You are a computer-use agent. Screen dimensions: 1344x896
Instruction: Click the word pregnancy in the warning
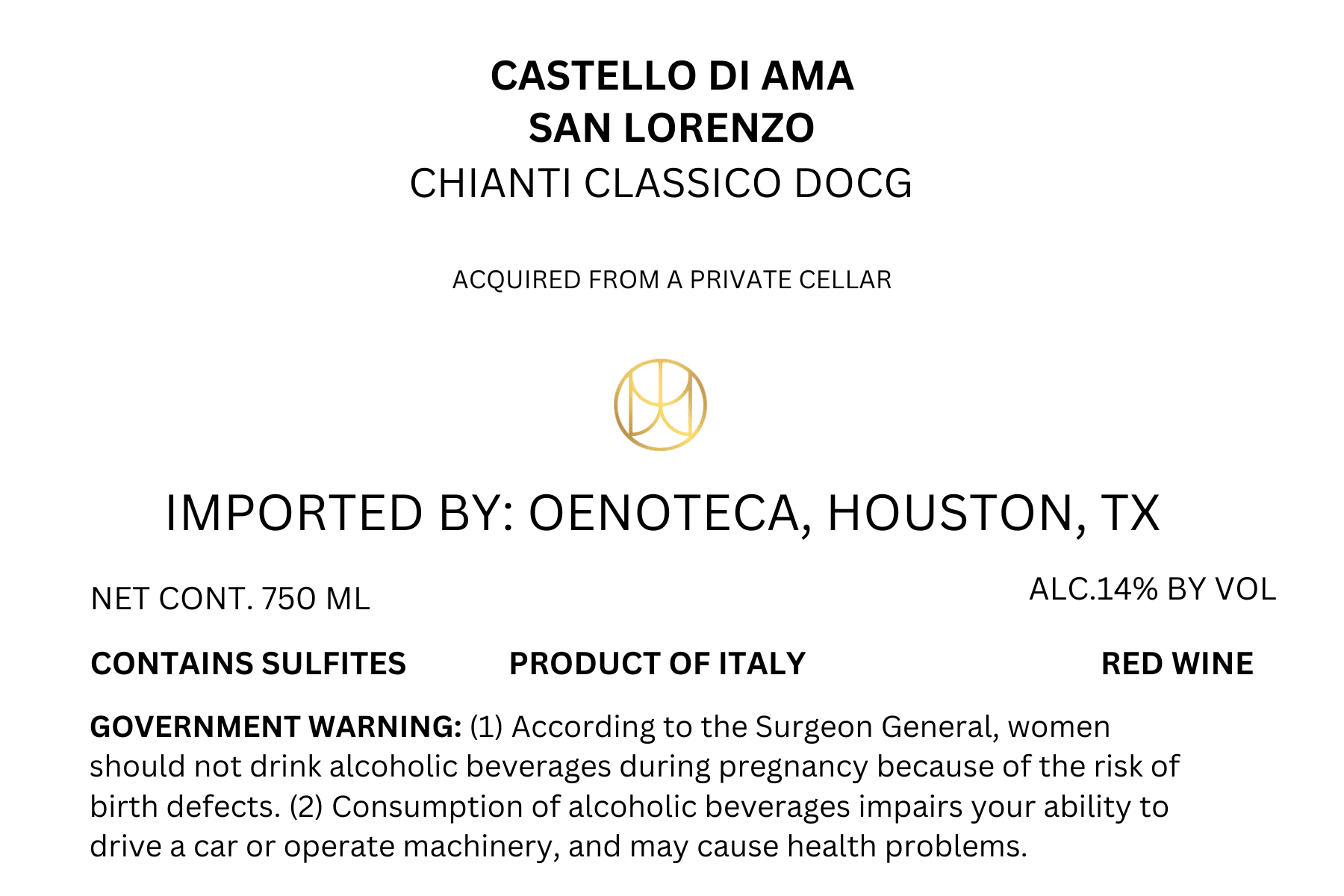point(794,768)
